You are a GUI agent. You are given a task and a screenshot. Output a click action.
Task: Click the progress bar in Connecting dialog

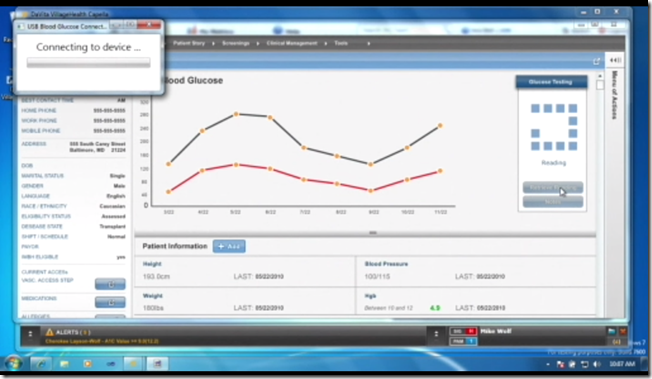point(89,63)
